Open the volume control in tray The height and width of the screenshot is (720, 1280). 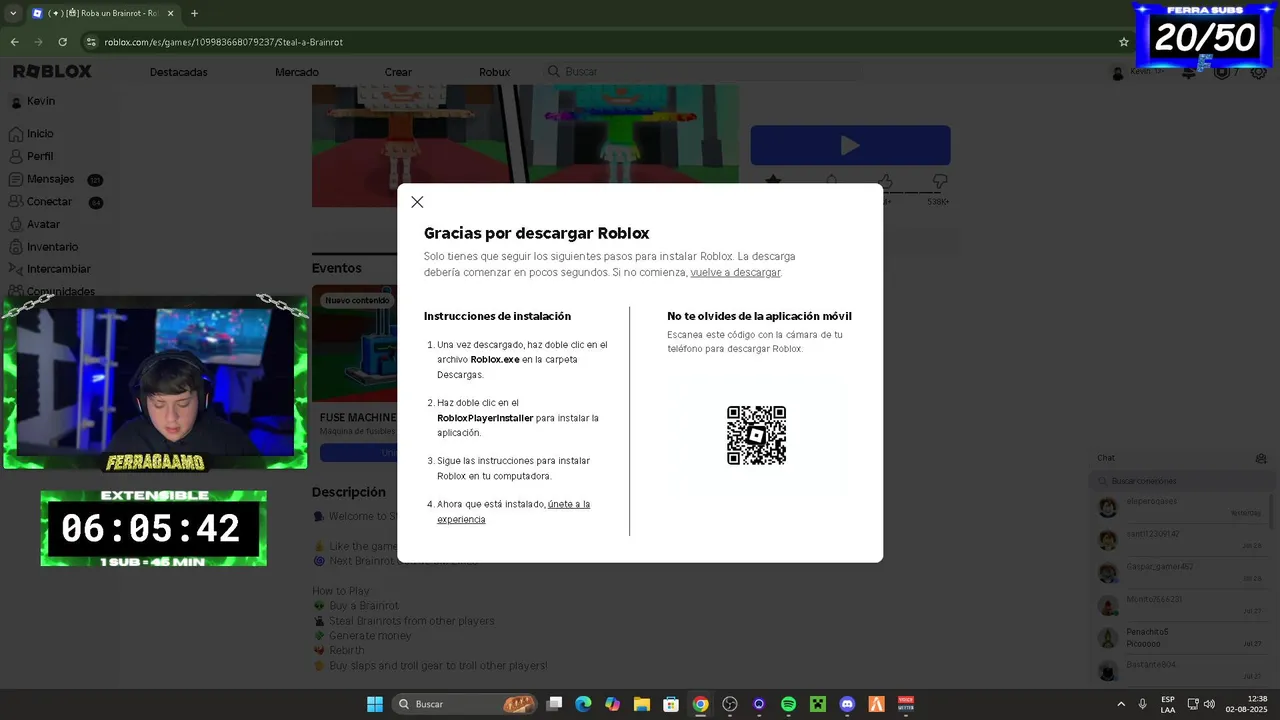click(1210, 704)
